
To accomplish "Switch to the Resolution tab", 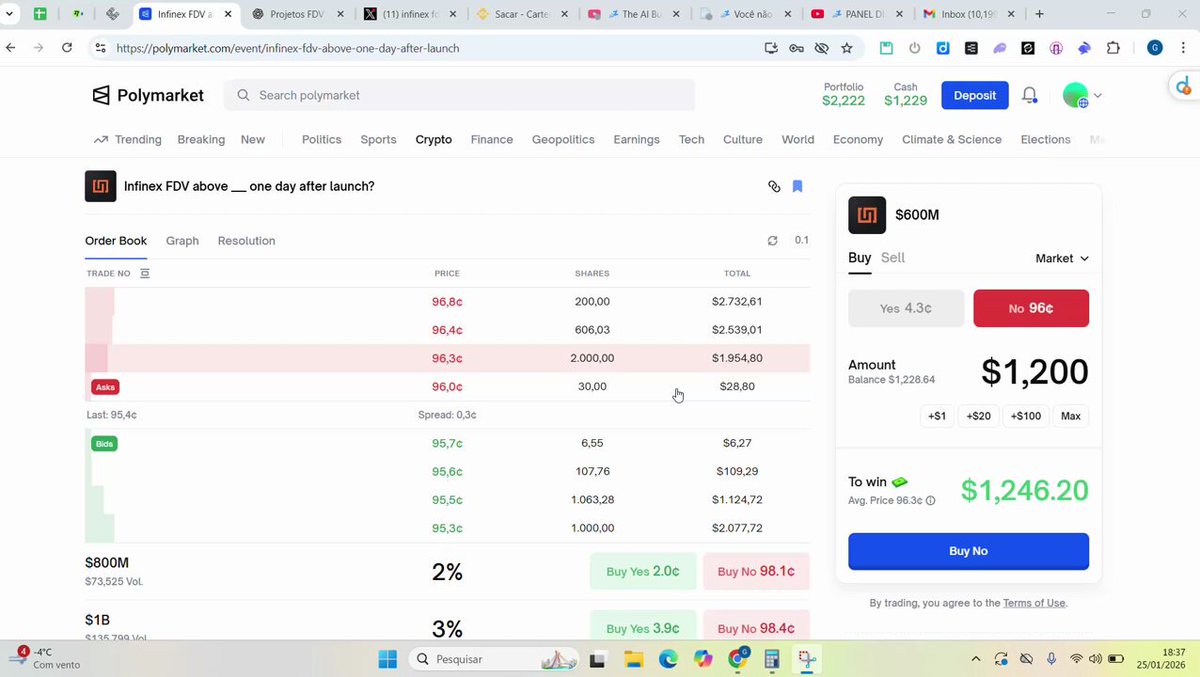I will click(246, 241).
